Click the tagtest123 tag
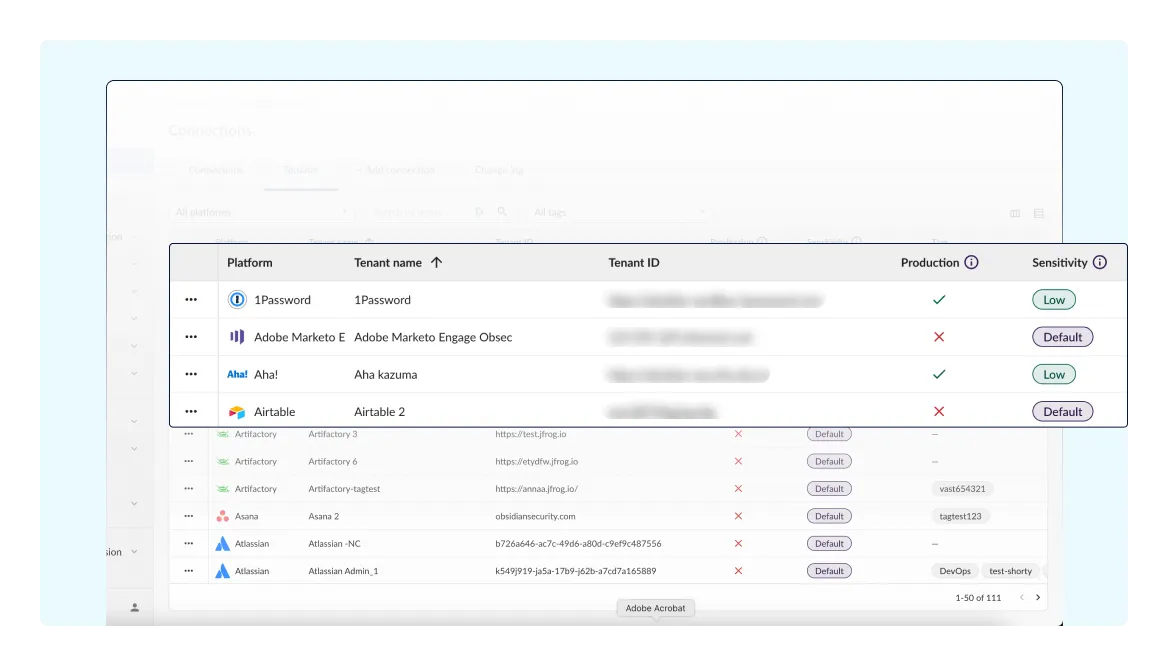 pos(960,516)
